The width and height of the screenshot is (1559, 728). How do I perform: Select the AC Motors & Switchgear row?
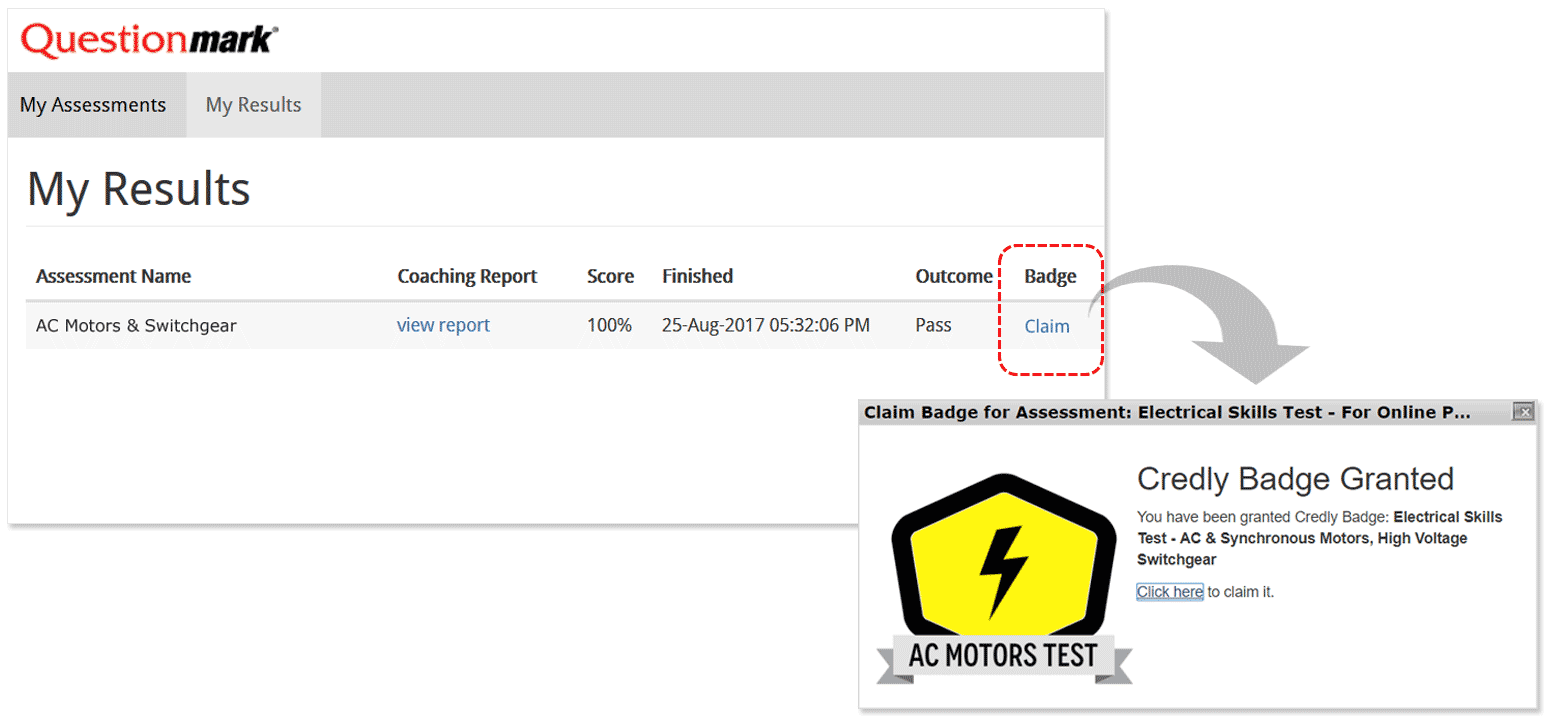point(136,325)
